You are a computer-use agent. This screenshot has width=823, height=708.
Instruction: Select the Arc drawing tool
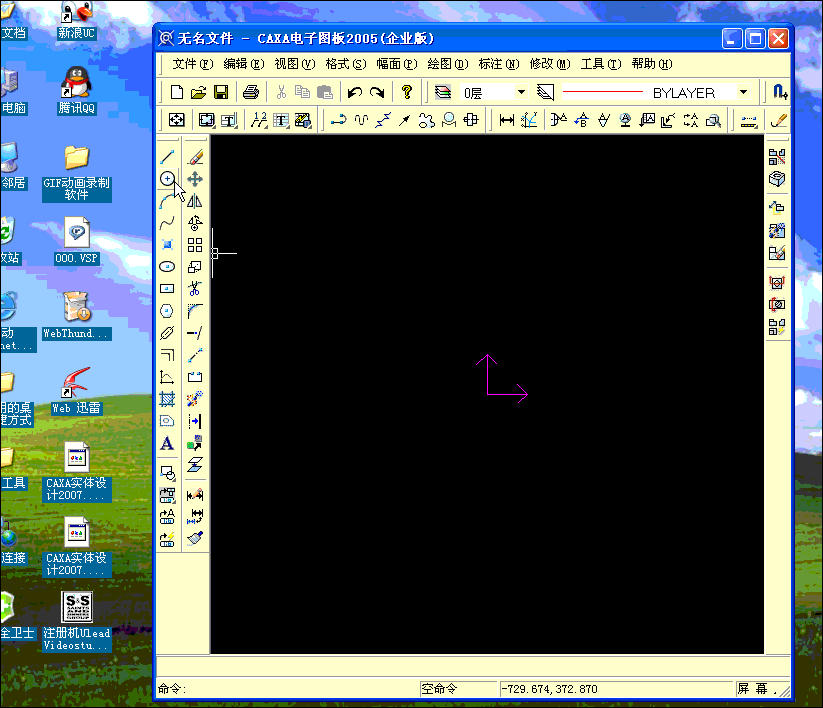167,201
